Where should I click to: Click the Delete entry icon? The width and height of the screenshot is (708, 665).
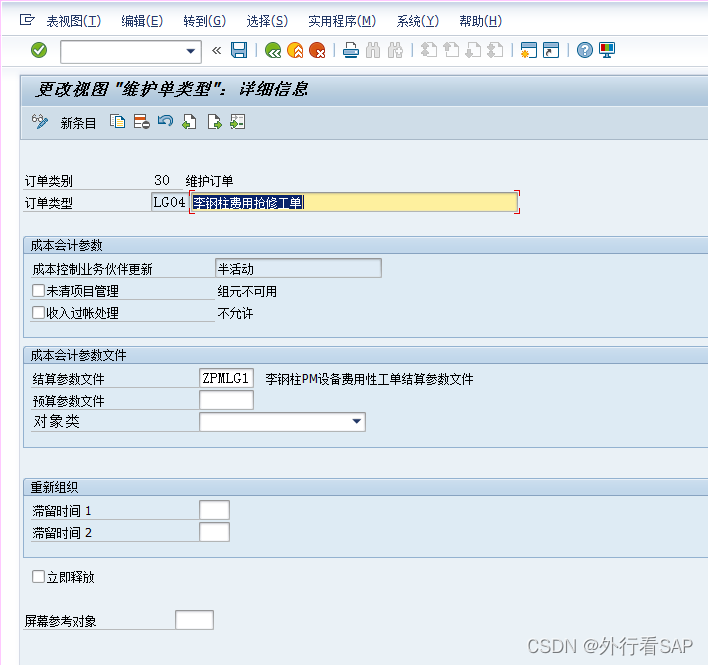point(141,121)
